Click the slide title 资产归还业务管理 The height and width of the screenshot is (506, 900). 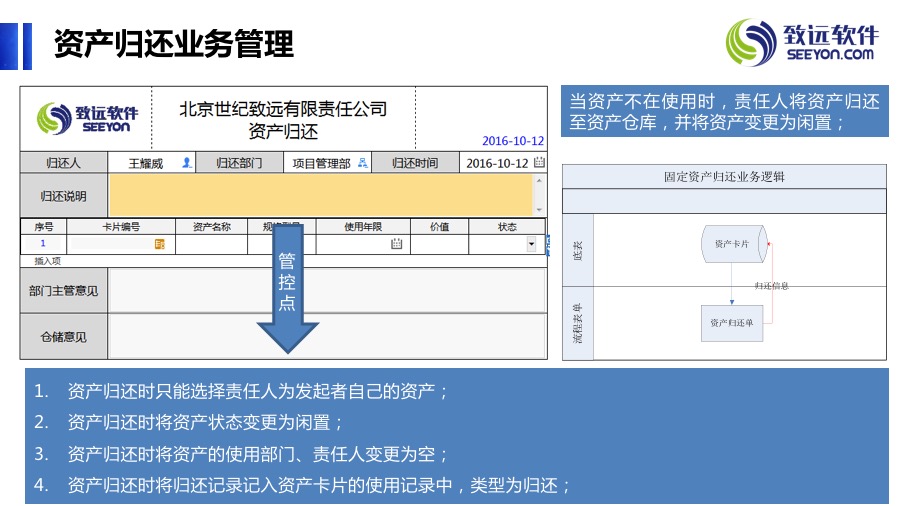tap(174, 44)
